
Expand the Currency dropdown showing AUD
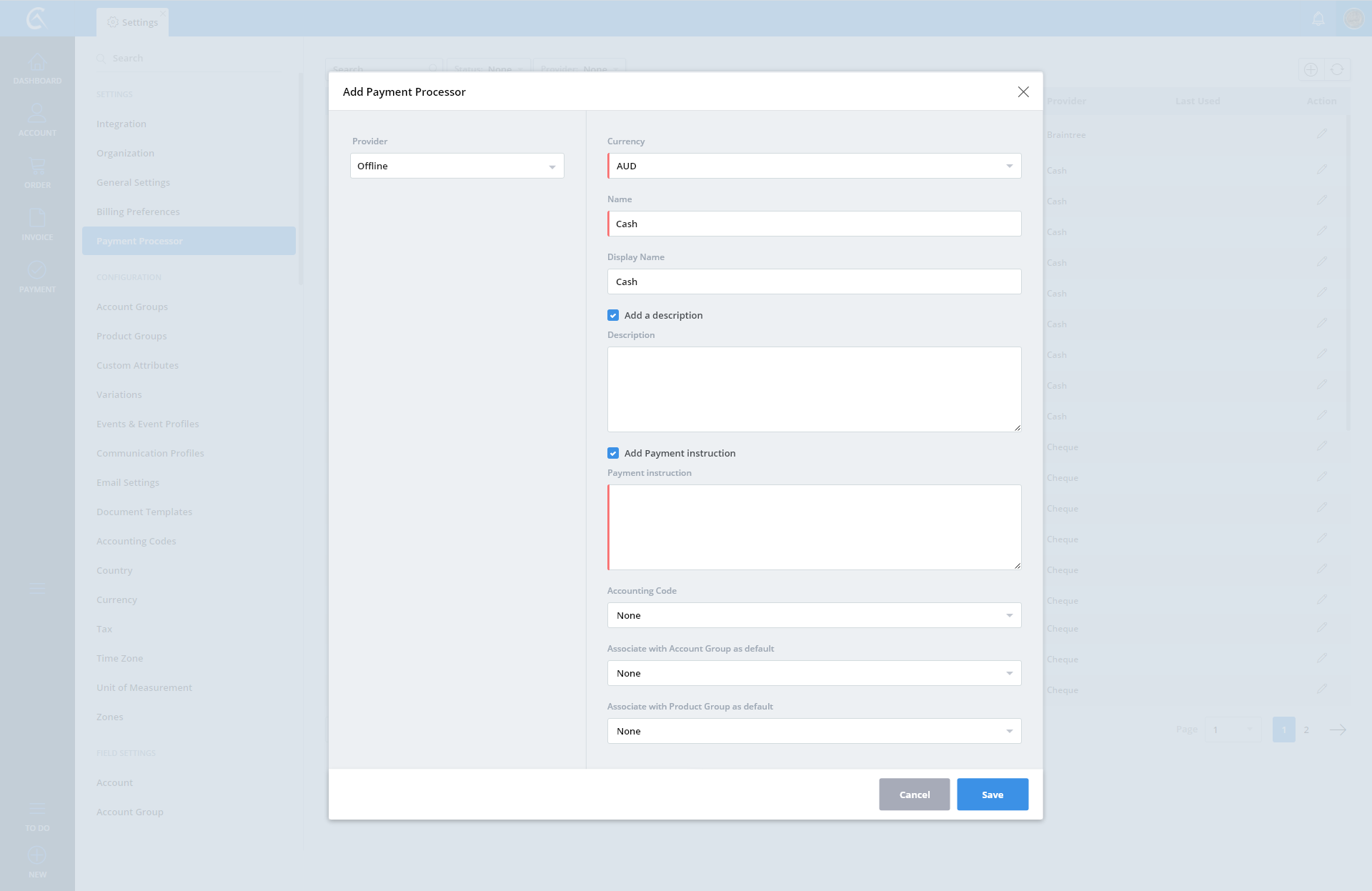tap(815, 166)
